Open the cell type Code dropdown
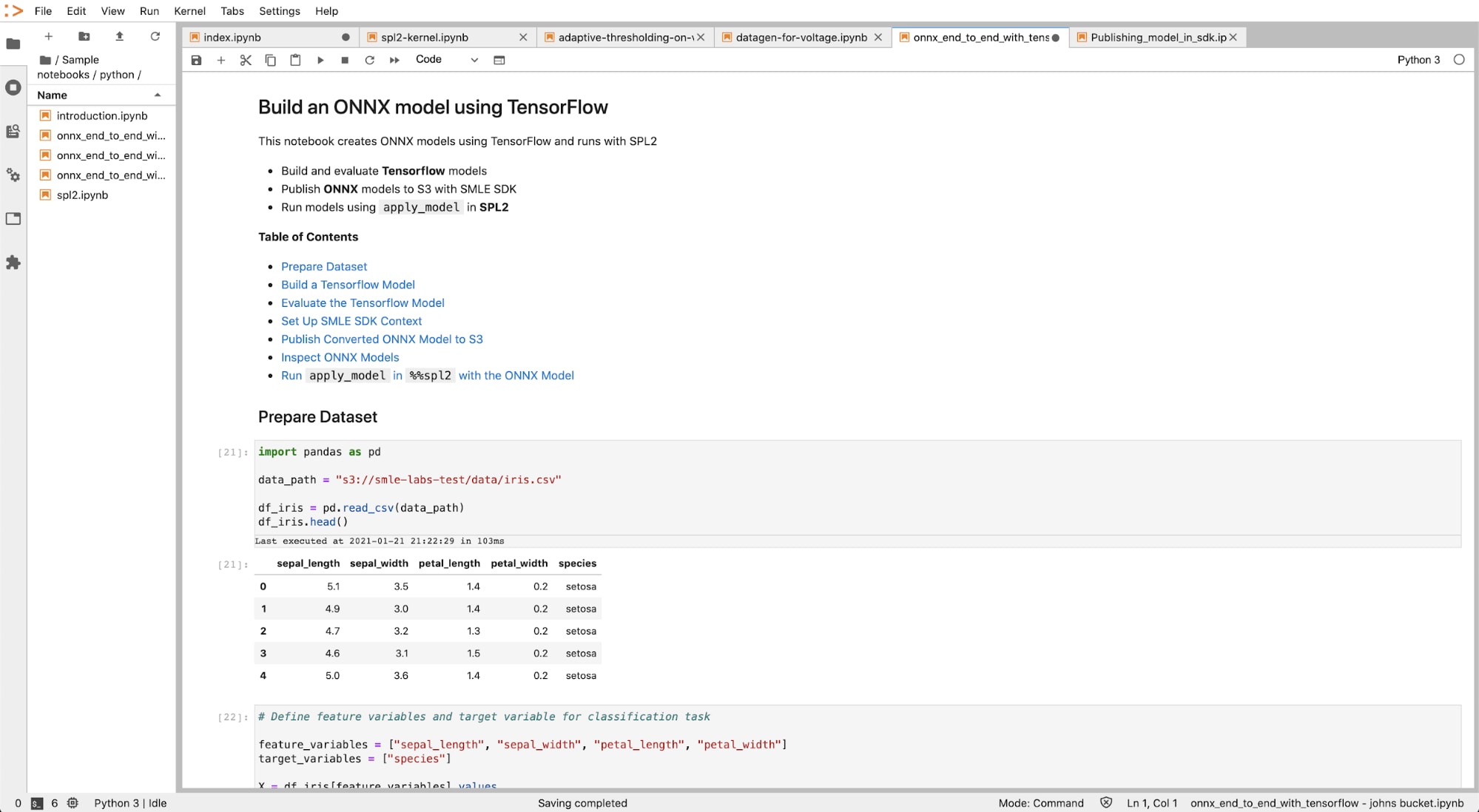 pos(447,60)
